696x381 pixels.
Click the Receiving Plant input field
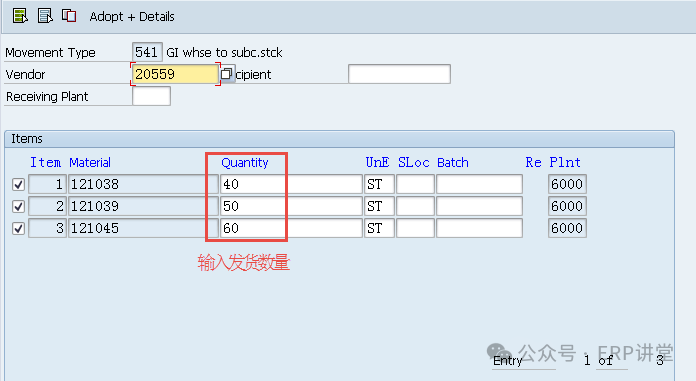pyautogui.click(x=151, y=96)
